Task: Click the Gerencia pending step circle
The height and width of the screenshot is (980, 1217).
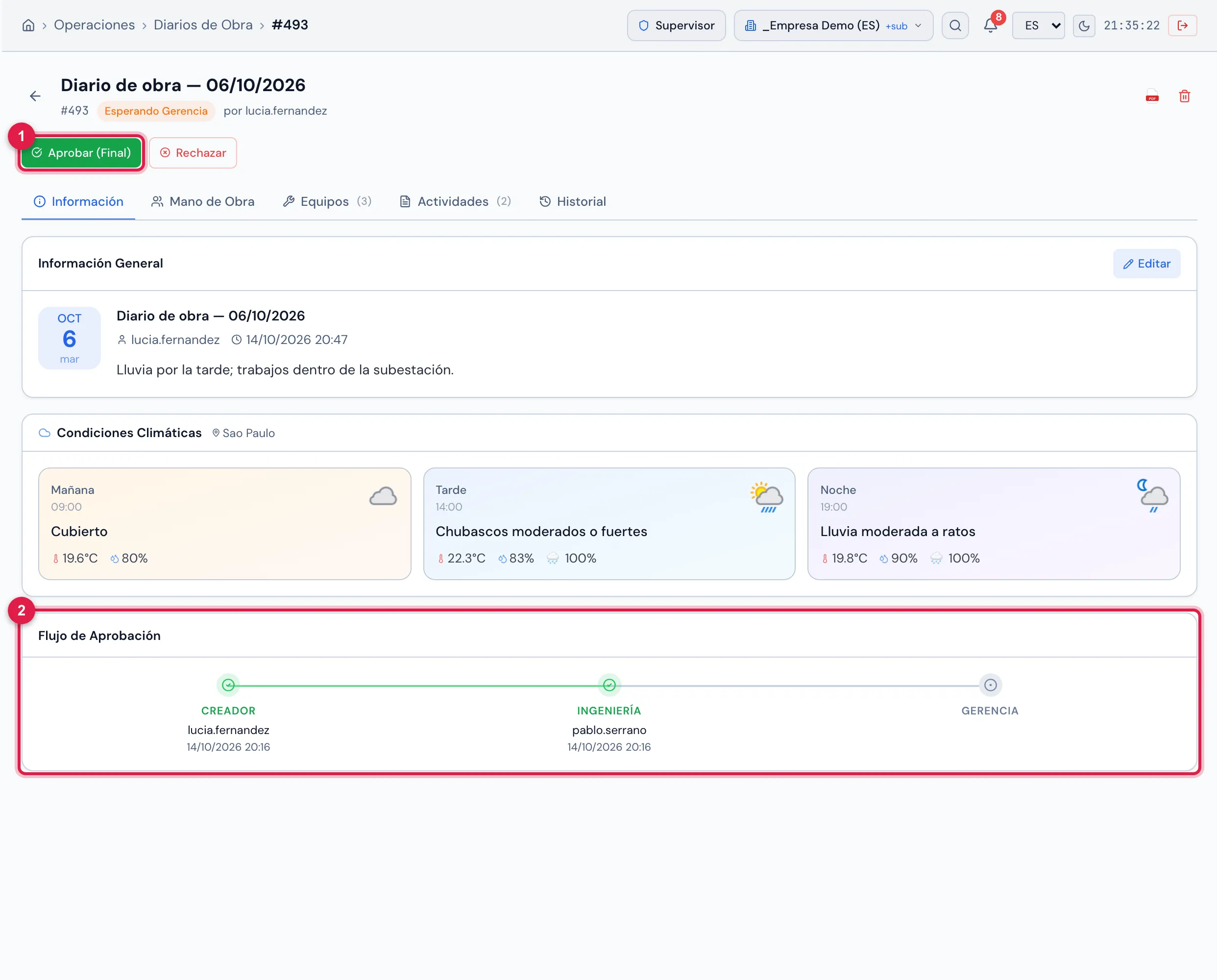Action: (x=990, y=685)
